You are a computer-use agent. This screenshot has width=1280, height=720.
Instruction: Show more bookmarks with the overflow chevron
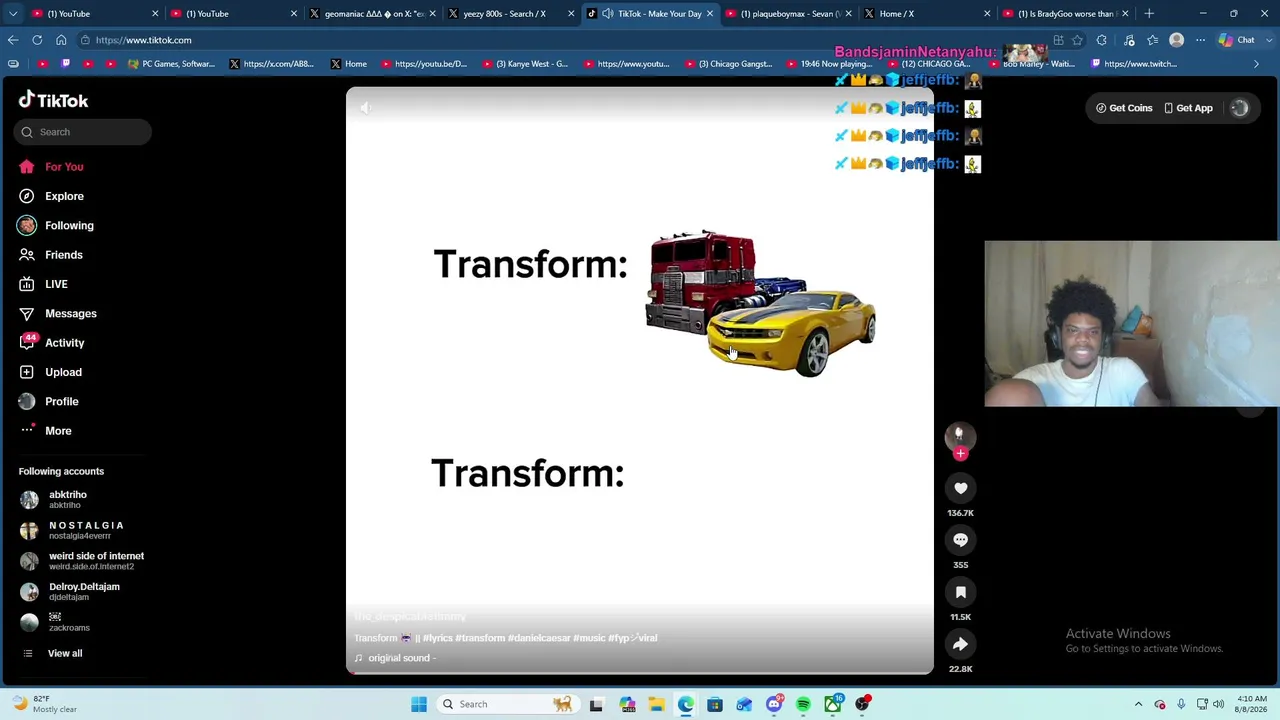pos(1257,64)
